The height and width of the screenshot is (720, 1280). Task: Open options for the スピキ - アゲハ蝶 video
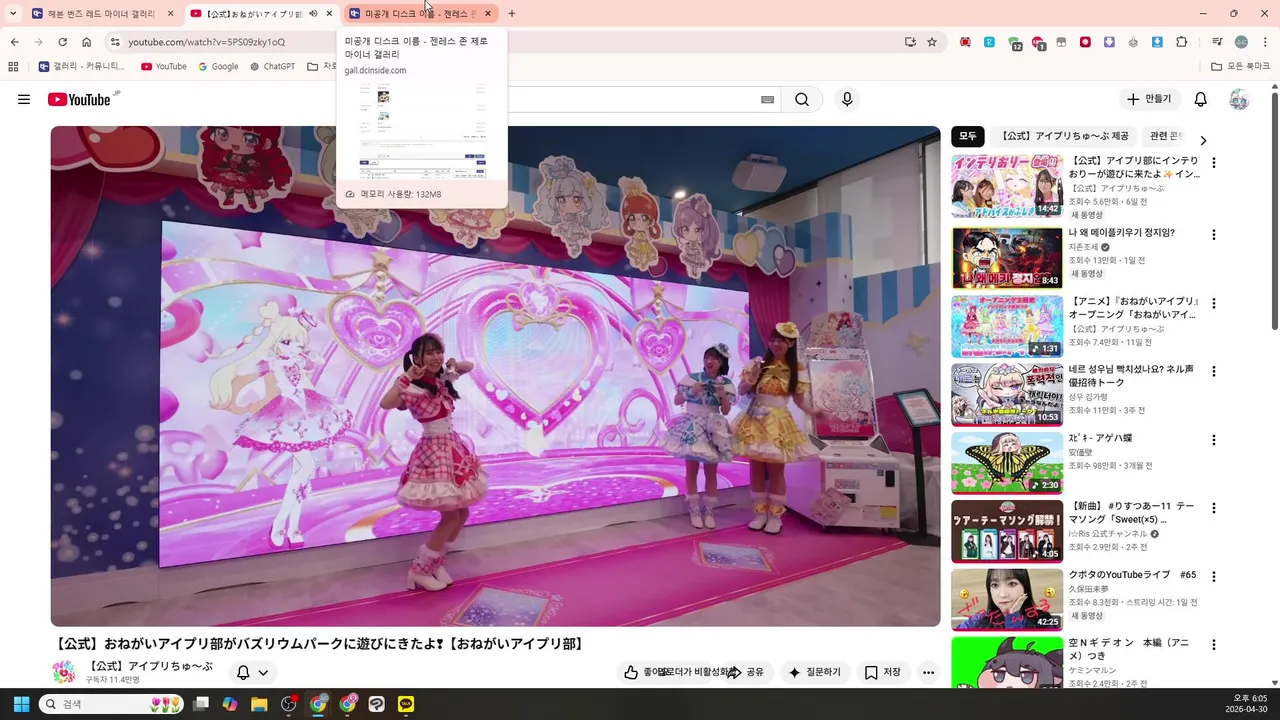1214,440
